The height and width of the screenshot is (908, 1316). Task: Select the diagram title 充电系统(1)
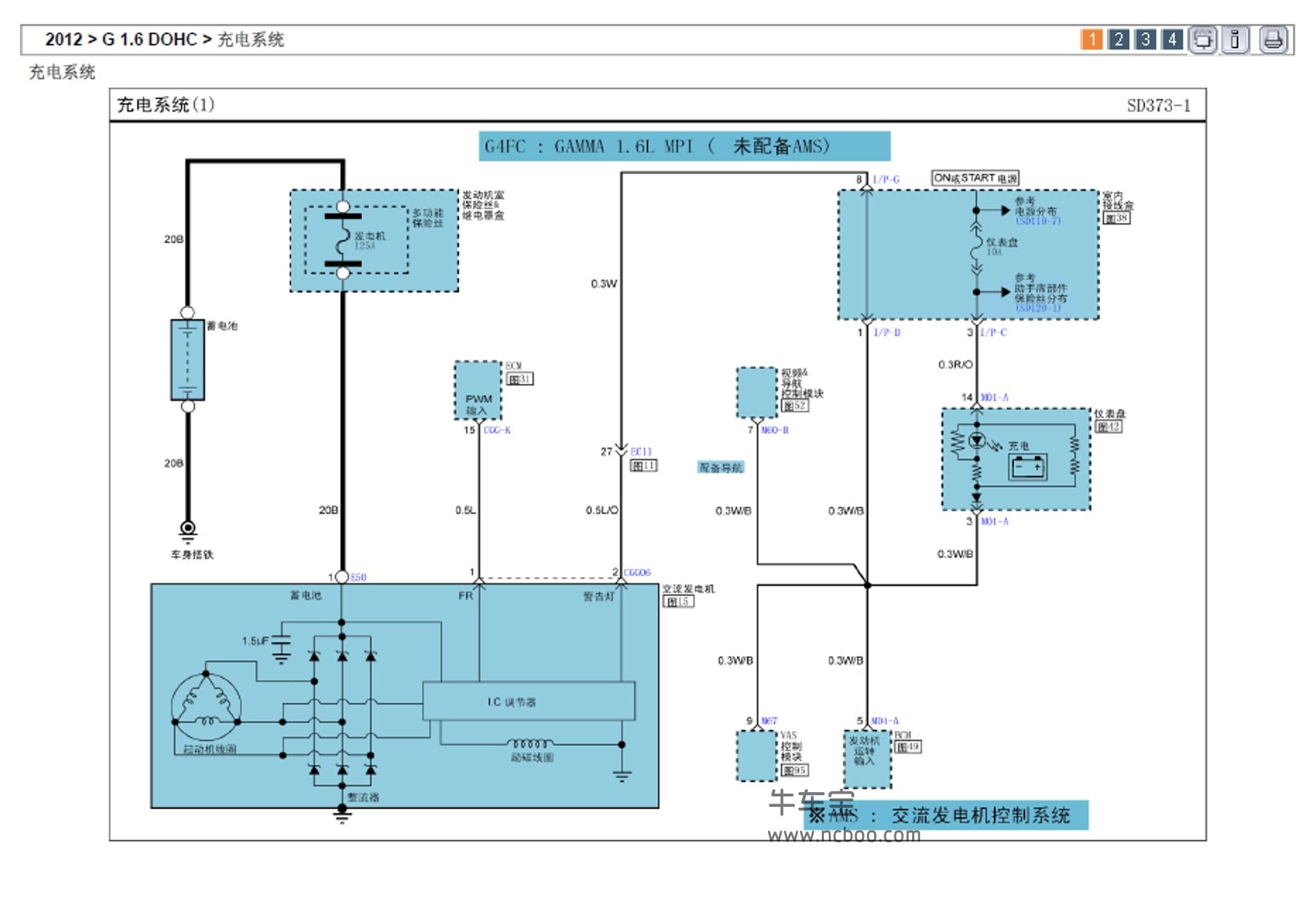point(165,104)
